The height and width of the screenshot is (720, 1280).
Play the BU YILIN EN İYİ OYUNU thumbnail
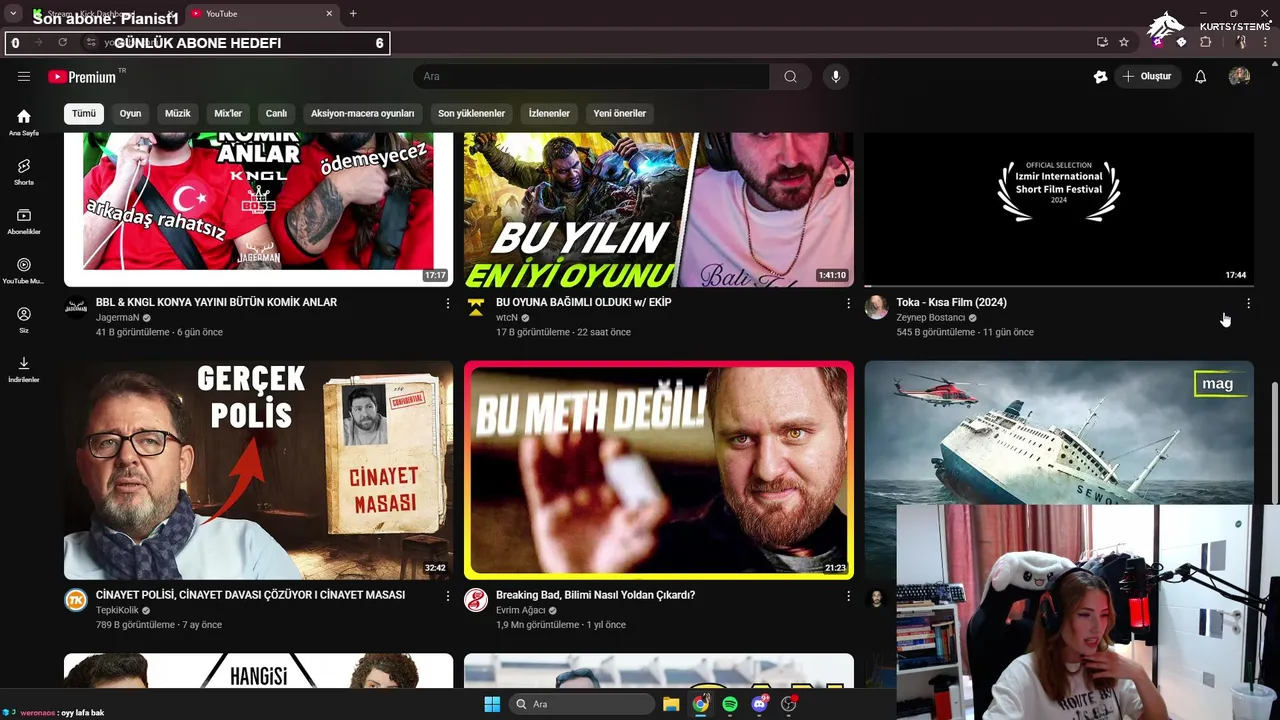pos(659,209)
